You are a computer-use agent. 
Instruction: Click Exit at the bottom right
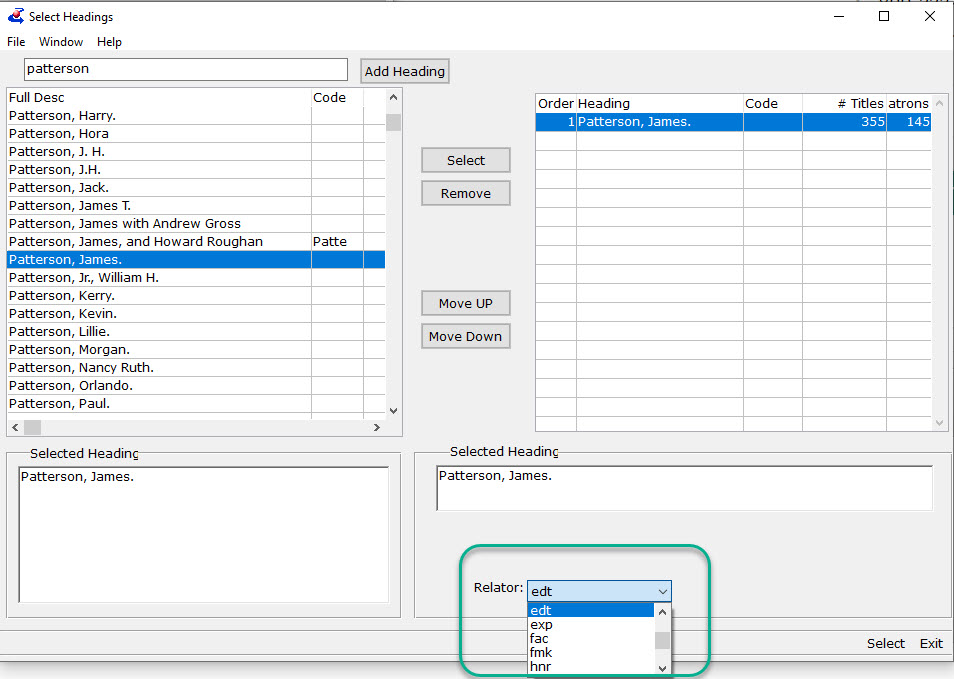(931, 643)
